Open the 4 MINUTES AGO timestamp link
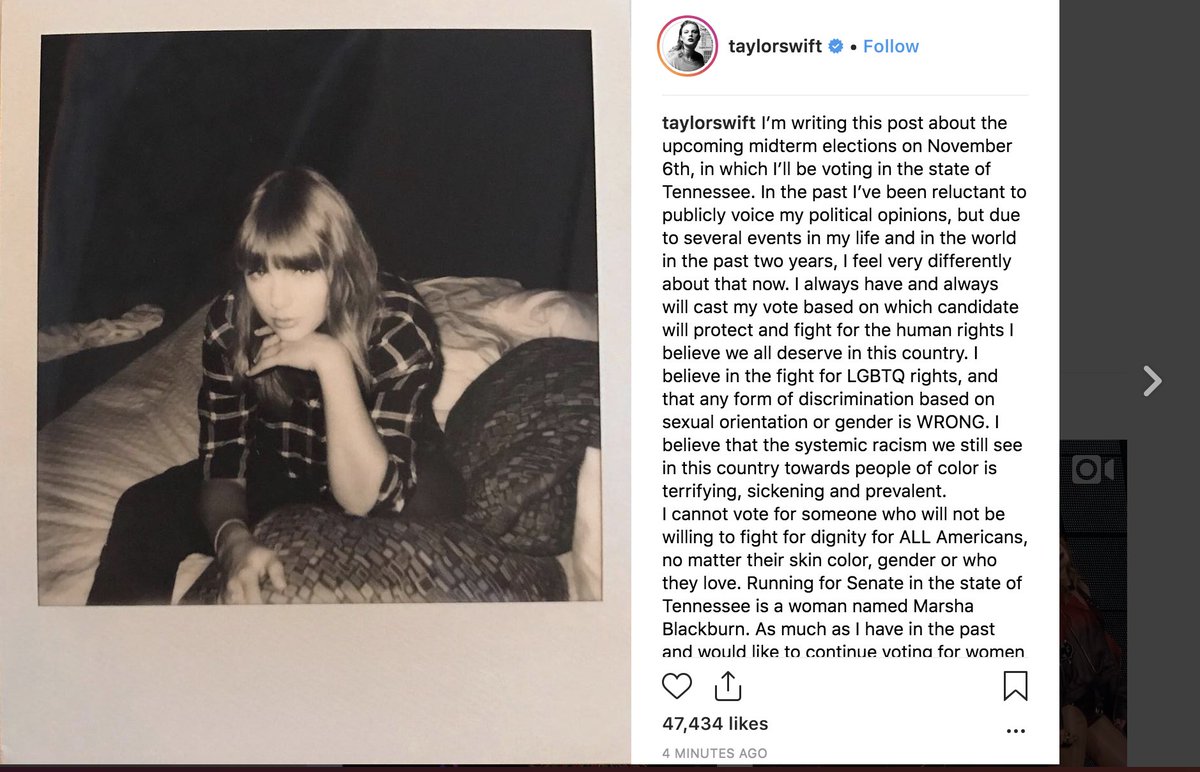The image size is (1200, 772). tap(715, 753)
